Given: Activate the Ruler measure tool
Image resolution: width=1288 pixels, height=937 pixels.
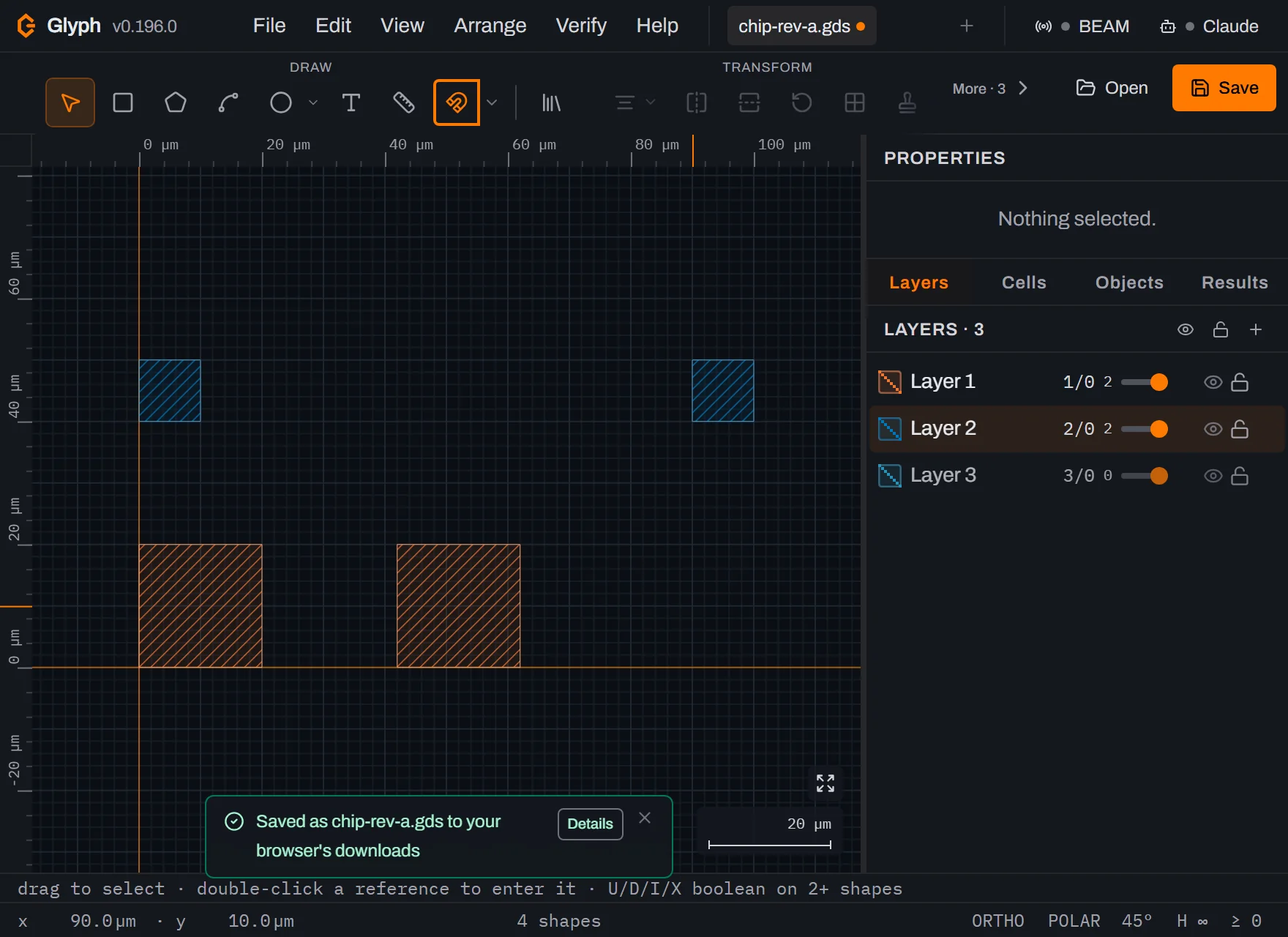Looking at the screenshot, I should (404, 102).
